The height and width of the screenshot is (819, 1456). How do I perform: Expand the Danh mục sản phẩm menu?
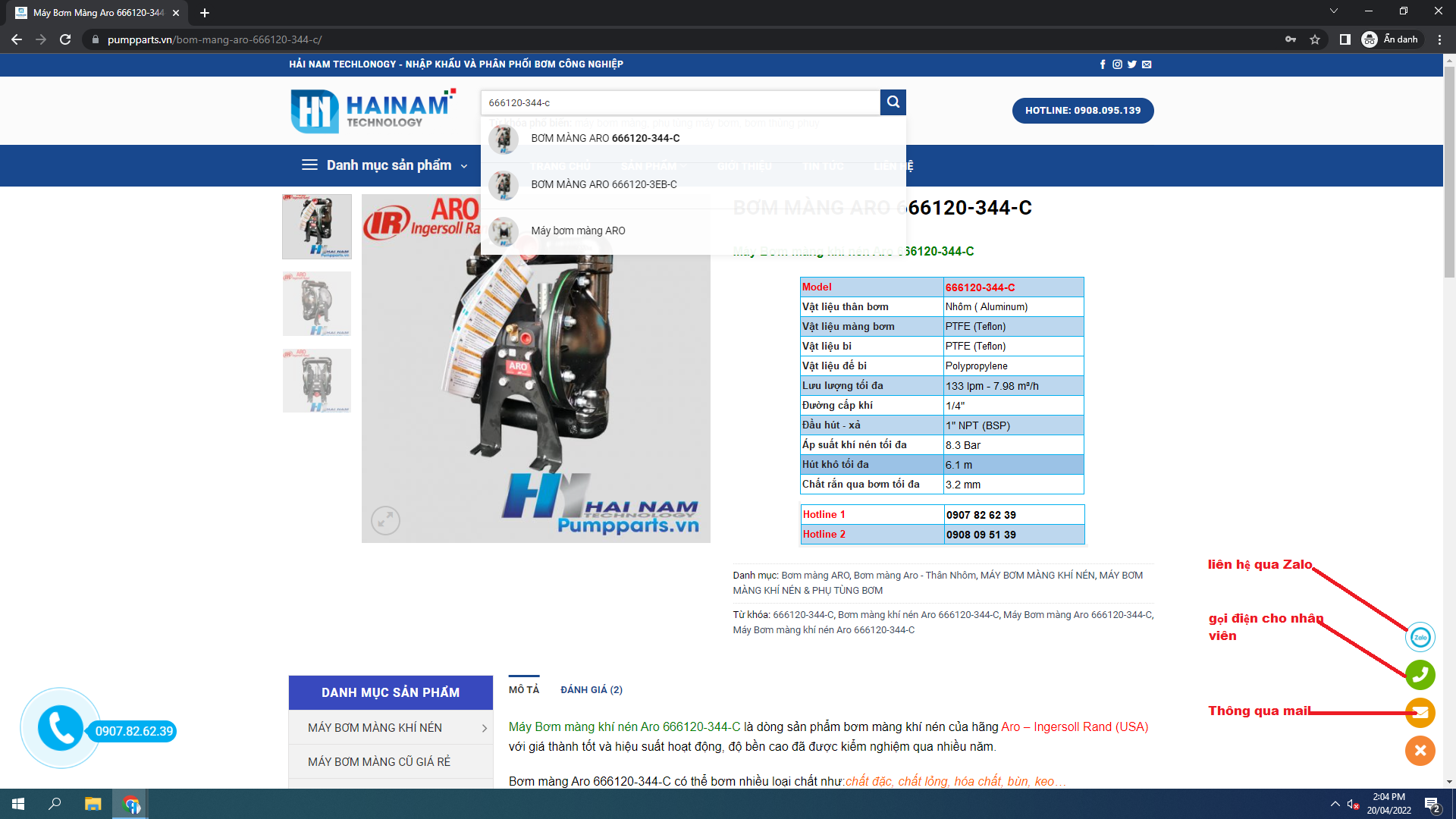[384, 165]
